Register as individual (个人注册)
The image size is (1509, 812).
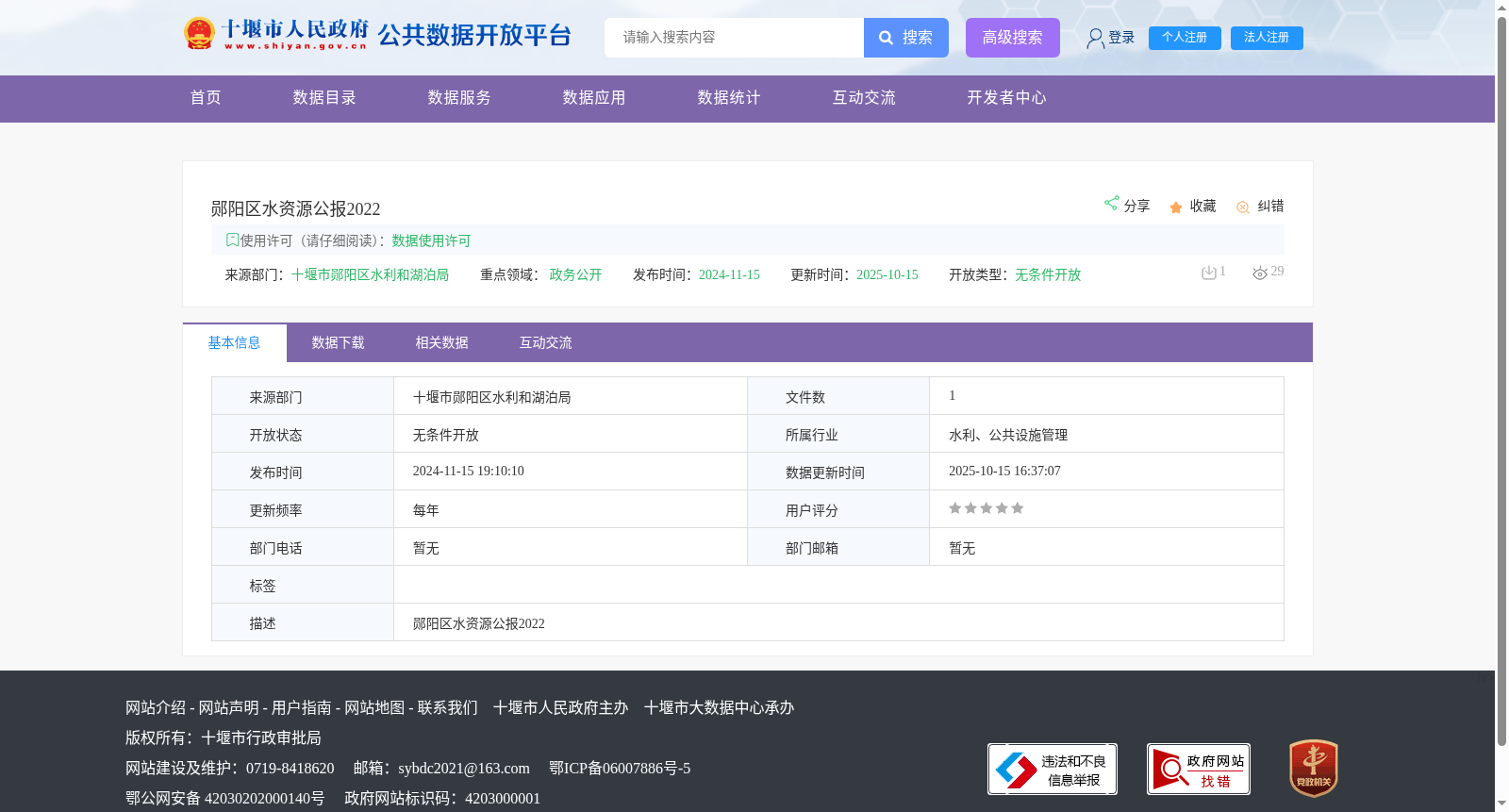click(x=1185, y=38)
